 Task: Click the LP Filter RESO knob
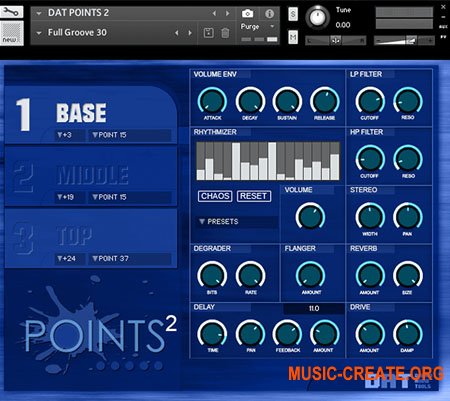(408, 101)
